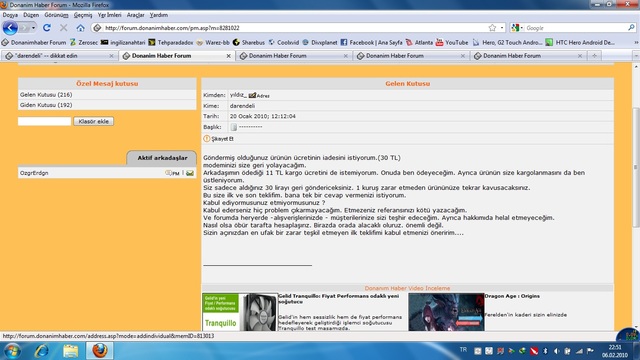
Task: Click the Klasör ekle button
Action: point(93,121)
